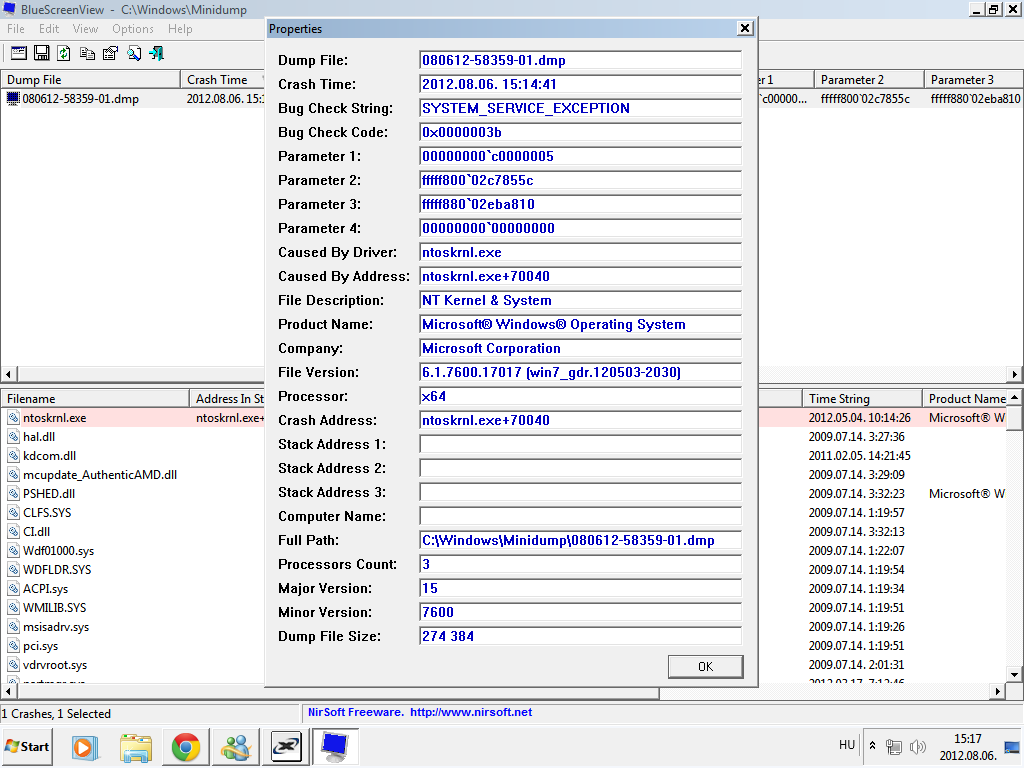Click the pci.sys file icon
Screen dimensions: 1024x768
[14, 646]
